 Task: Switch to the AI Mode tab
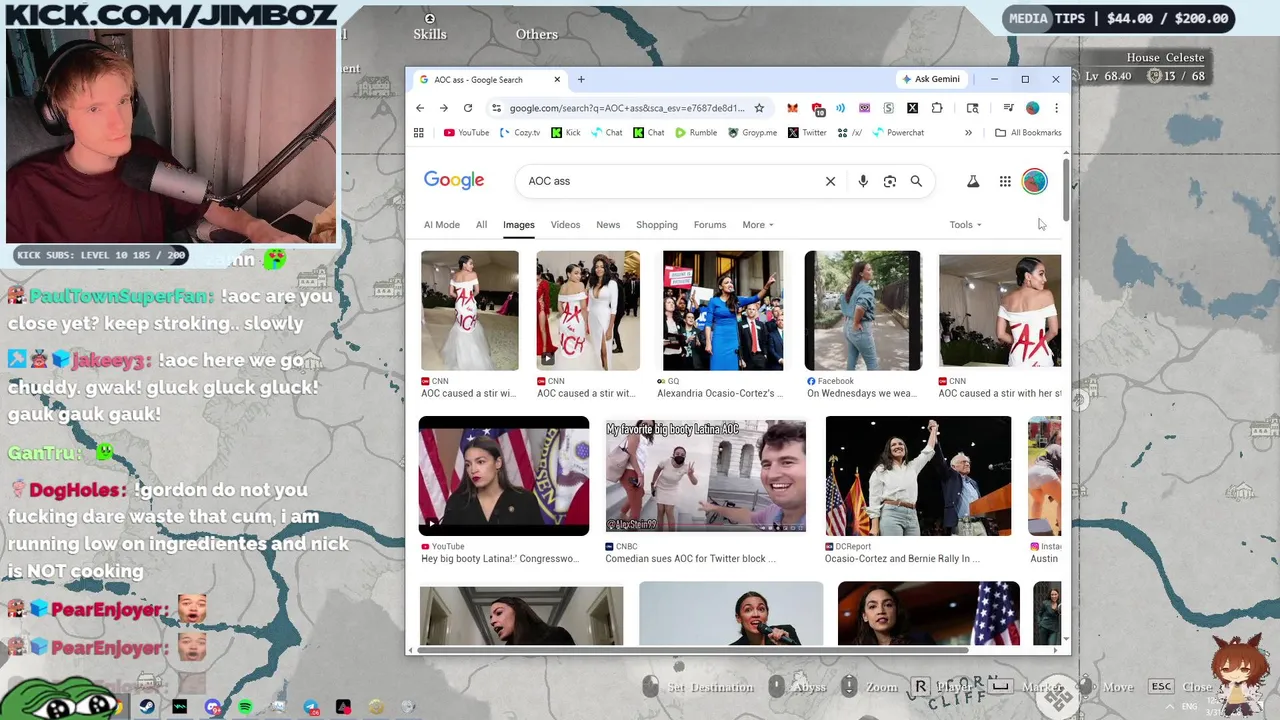pos(442,225)
